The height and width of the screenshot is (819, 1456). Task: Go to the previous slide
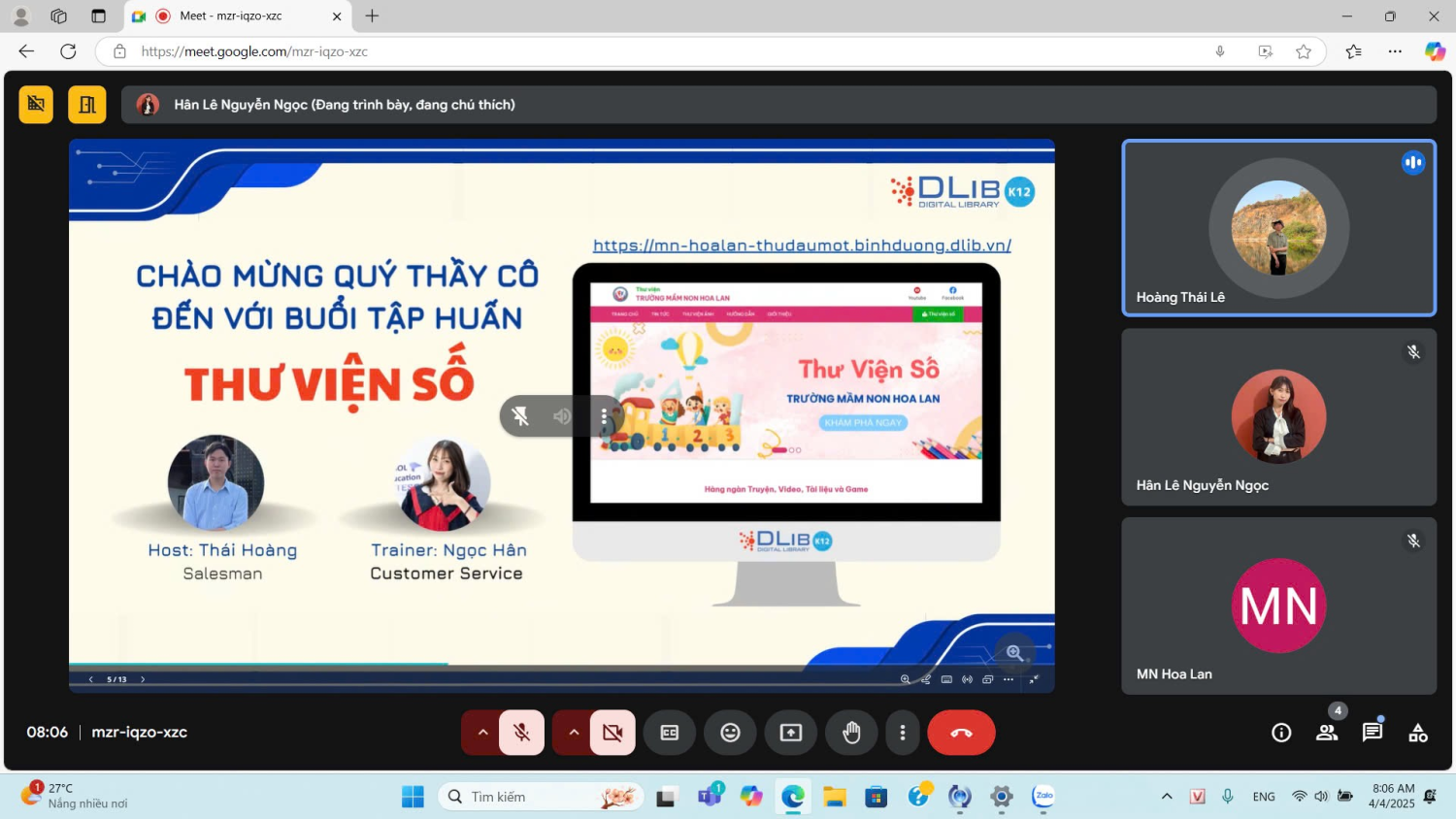click(x=91, y=679)
